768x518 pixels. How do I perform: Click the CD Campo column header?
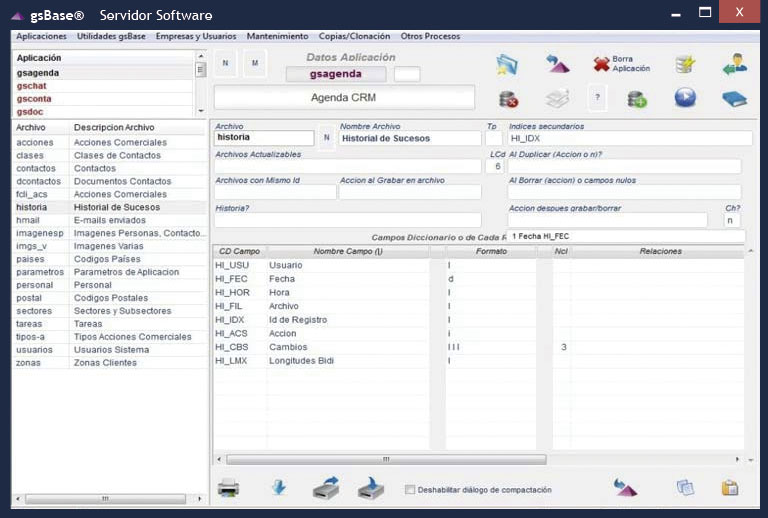coord(240,251)
